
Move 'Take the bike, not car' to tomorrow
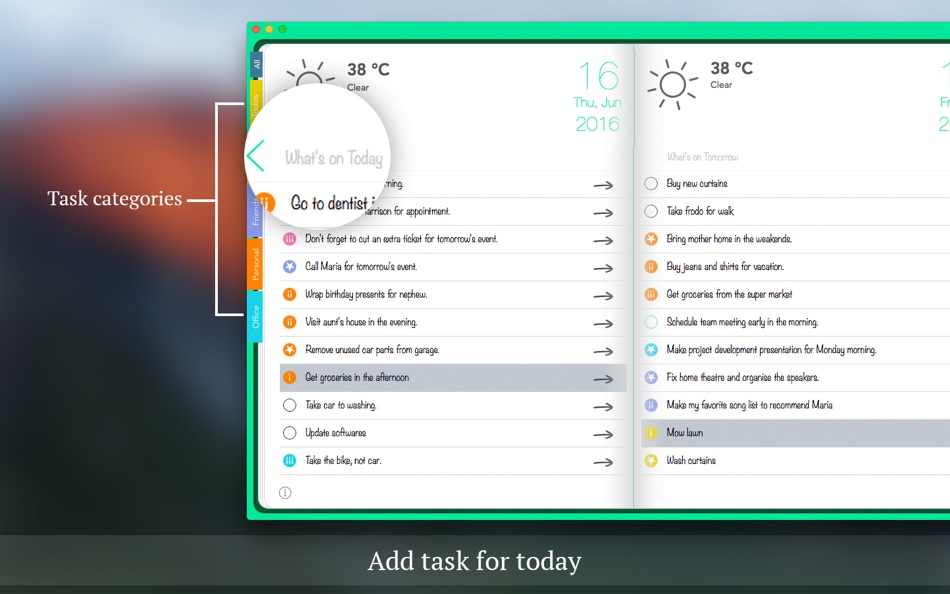603,462
